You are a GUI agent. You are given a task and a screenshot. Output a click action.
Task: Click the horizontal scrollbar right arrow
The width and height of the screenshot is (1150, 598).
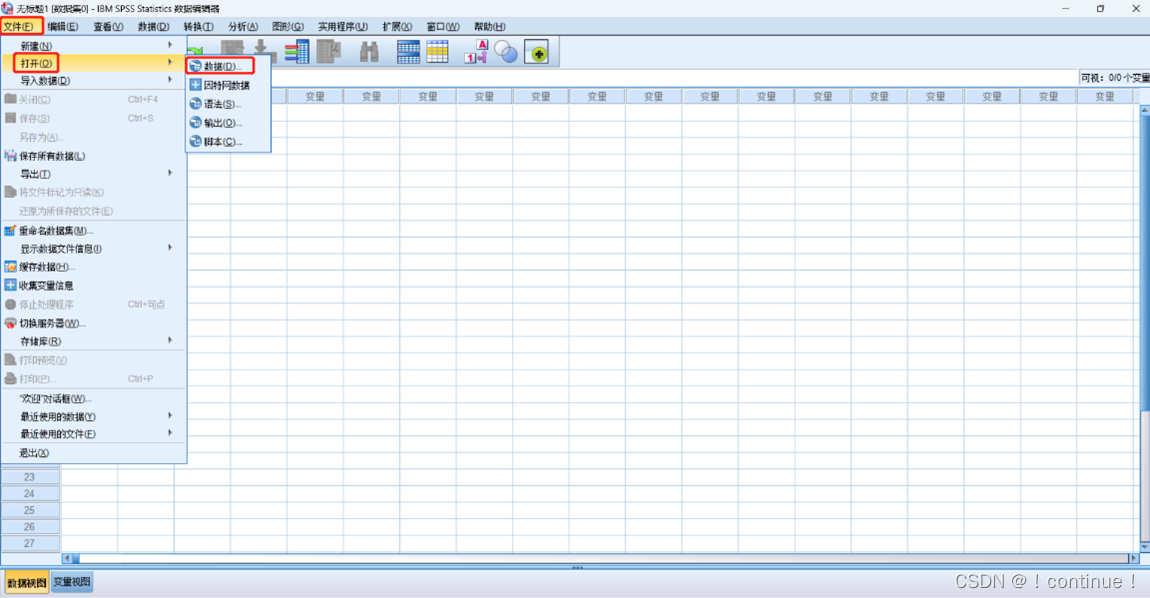tap(1134, 558)
